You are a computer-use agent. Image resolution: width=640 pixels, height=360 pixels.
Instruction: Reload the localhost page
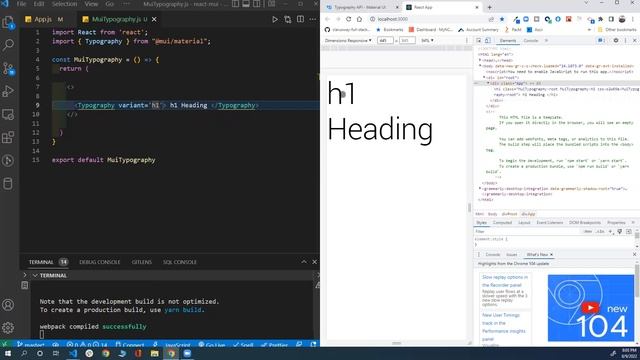tap(349, 19)
